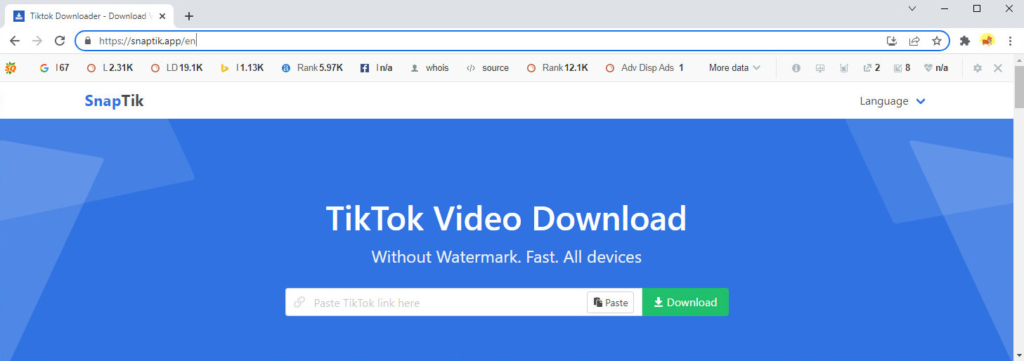The height and width of the screenshot is (361, 1024).
Task: Click the internal links count 8
Action: coord(902,67)
